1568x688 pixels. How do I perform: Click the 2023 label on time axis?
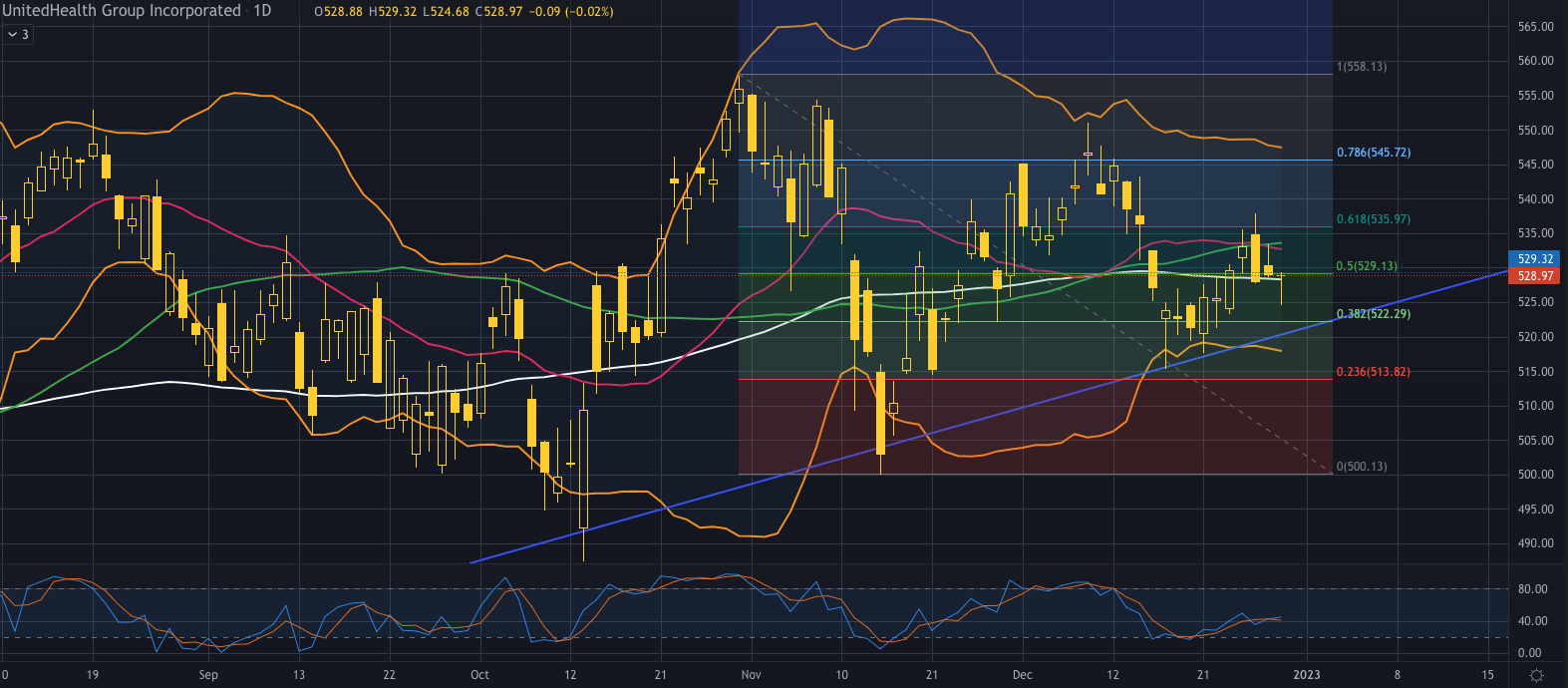click(1307, 675)
